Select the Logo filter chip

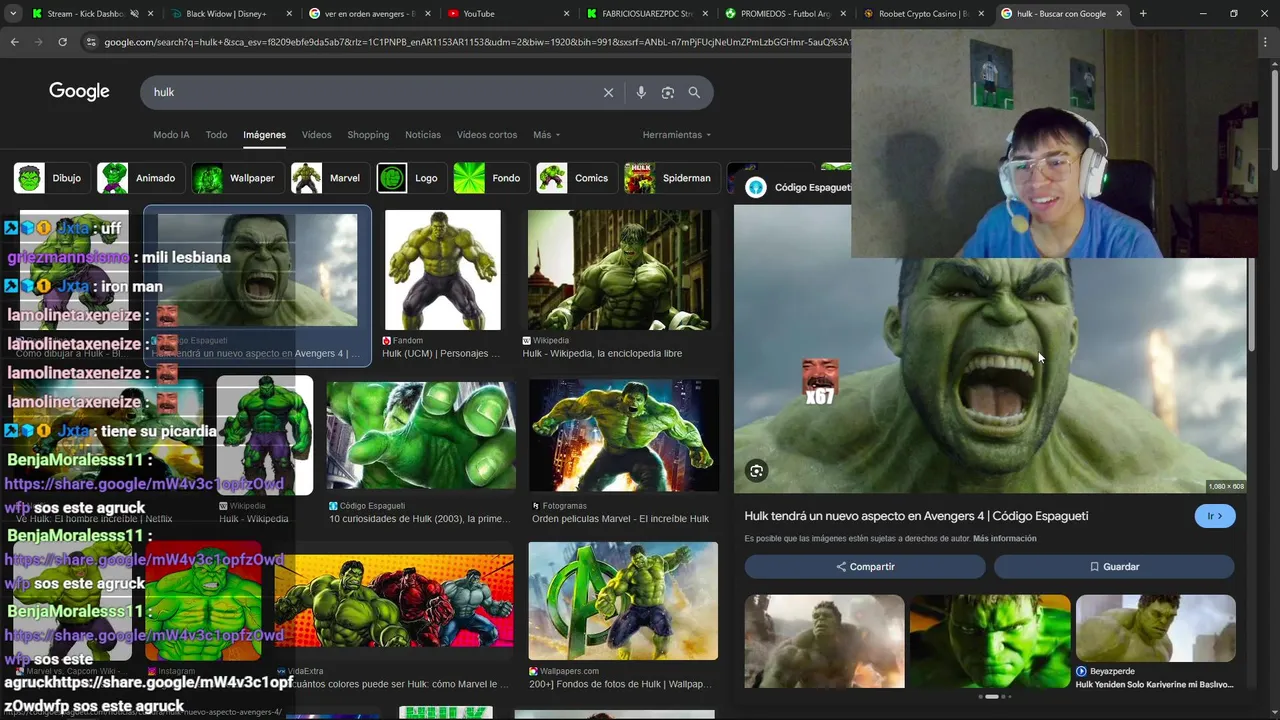click(x=411, y=178)
